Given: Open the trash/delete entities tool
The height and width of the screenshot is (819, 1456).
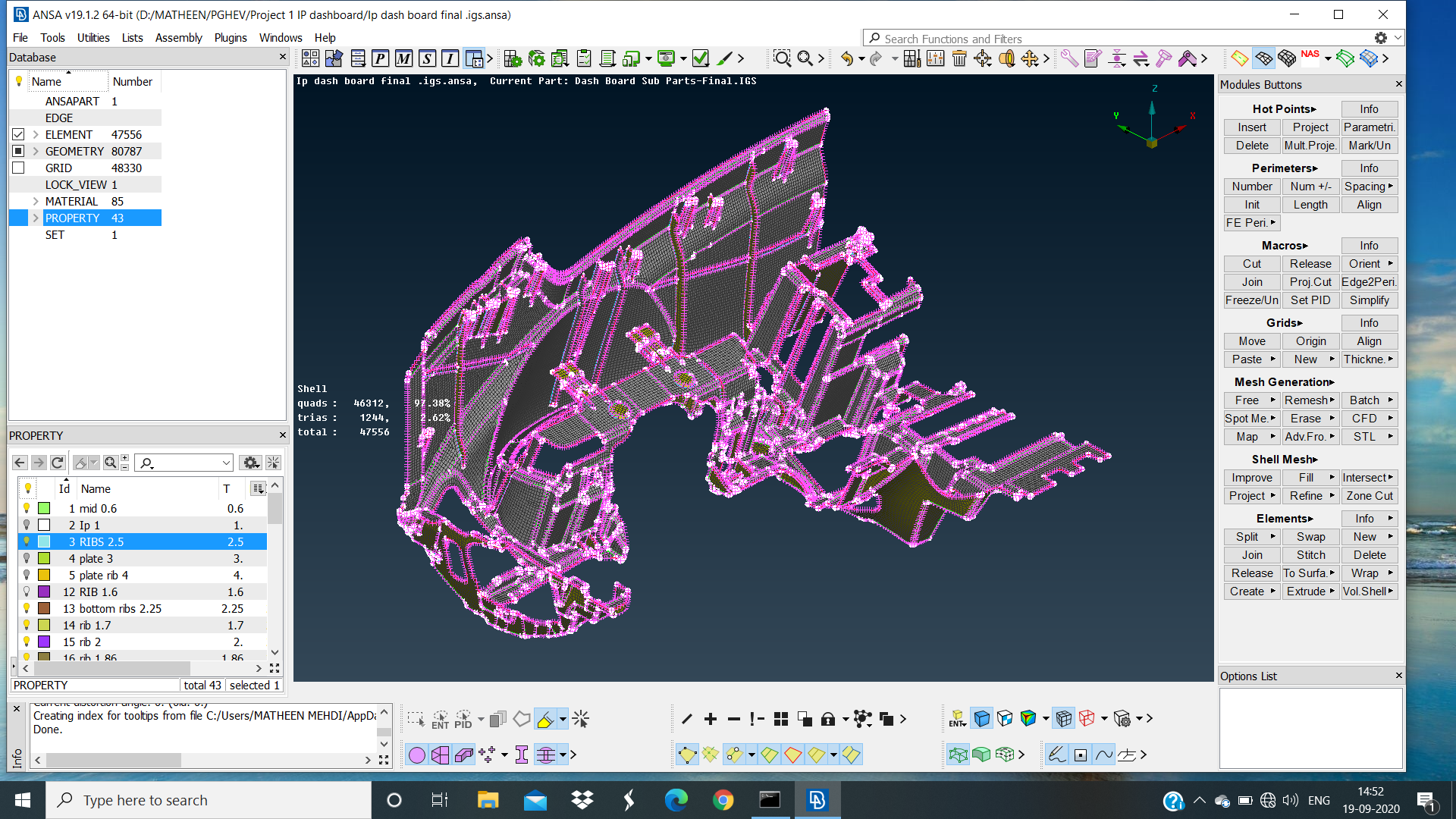Looking at the screenshot, I should coord(960,58).
